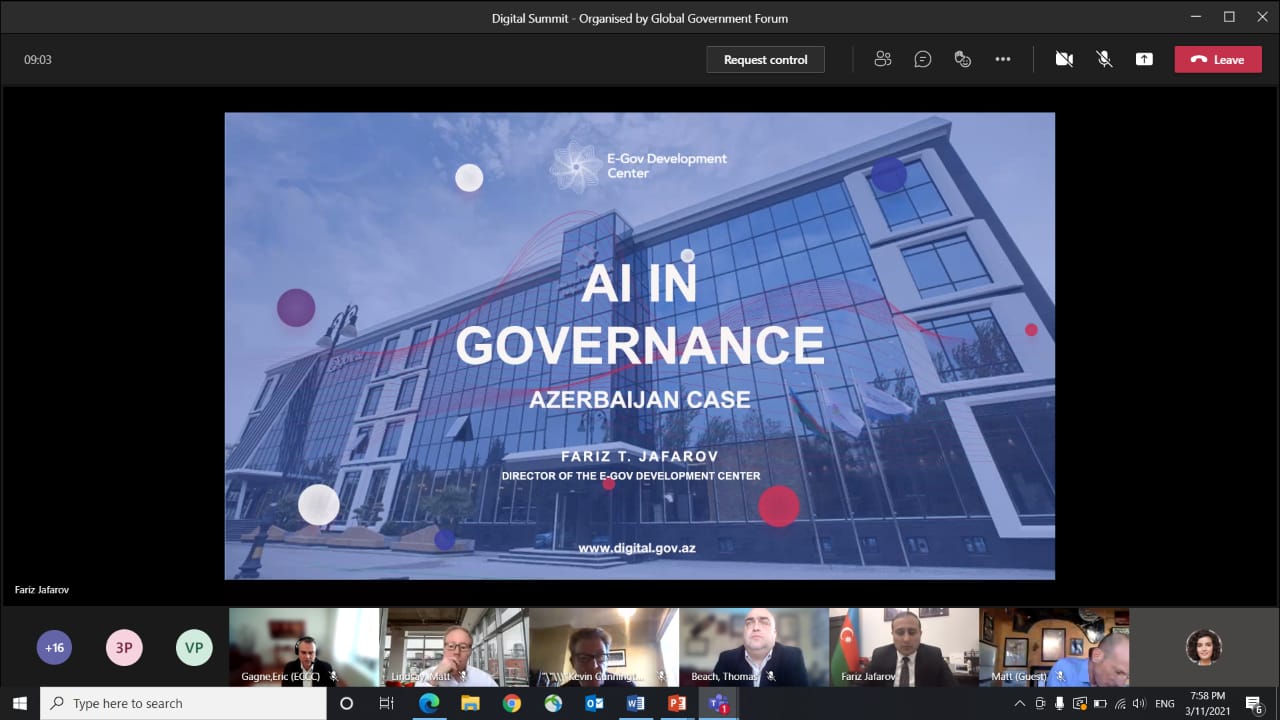1280x720 pixels.
Task: Open Google Chrome from the taskbar
Action: pos(511,703)
